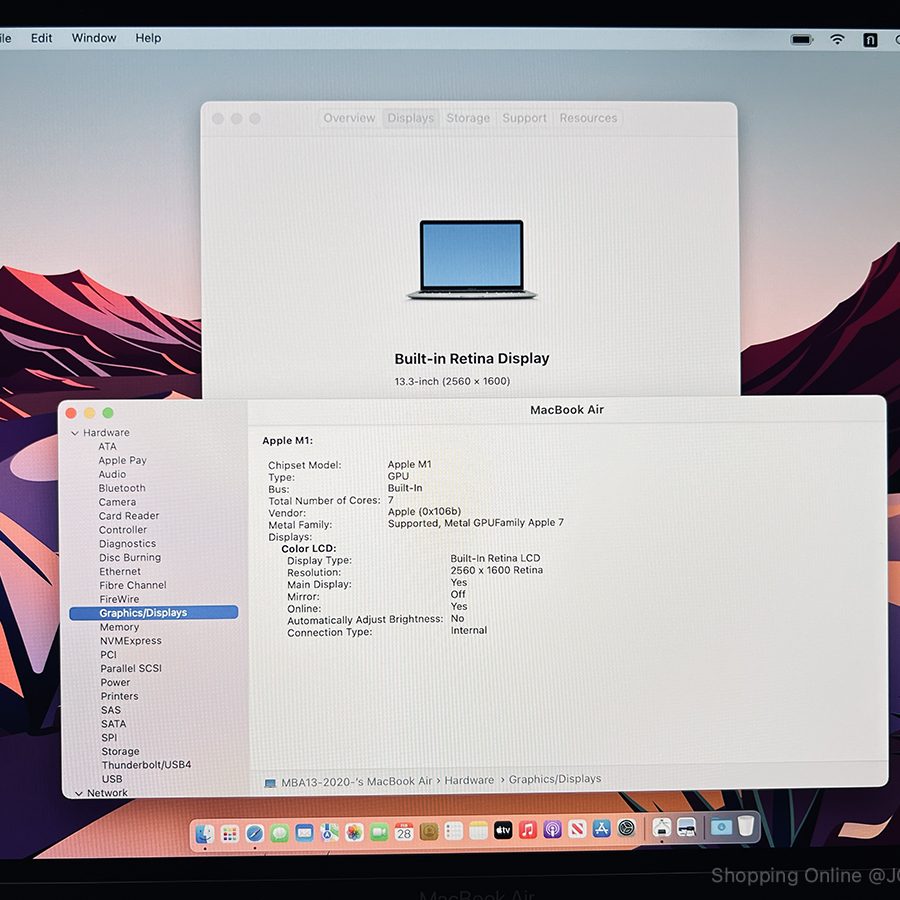
Task: Open the Wi-Fi menu bar icon
Action: click(837, 39)
